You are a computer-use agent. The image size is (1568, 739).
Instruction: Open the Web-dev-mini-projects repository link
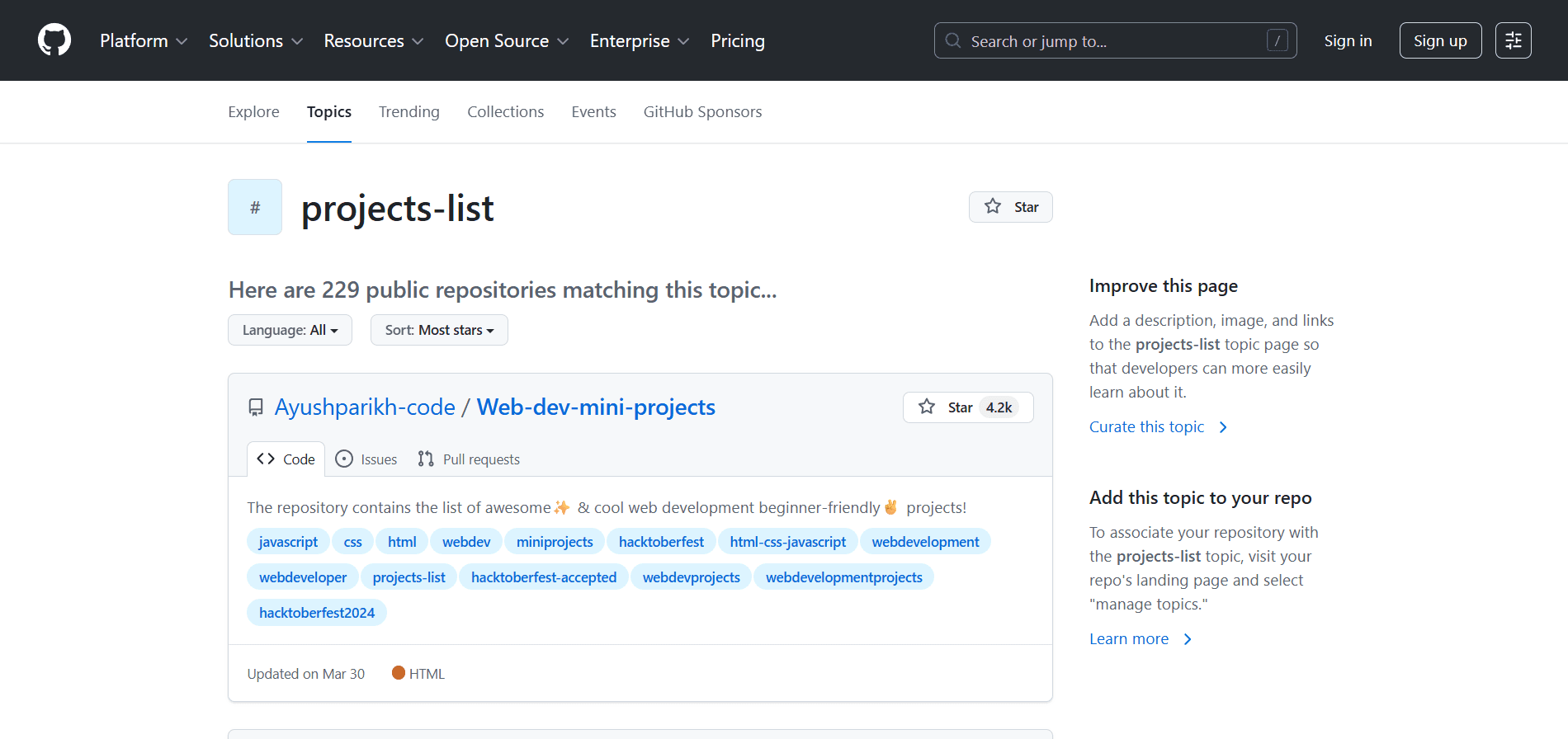click(x=596, y=407)
